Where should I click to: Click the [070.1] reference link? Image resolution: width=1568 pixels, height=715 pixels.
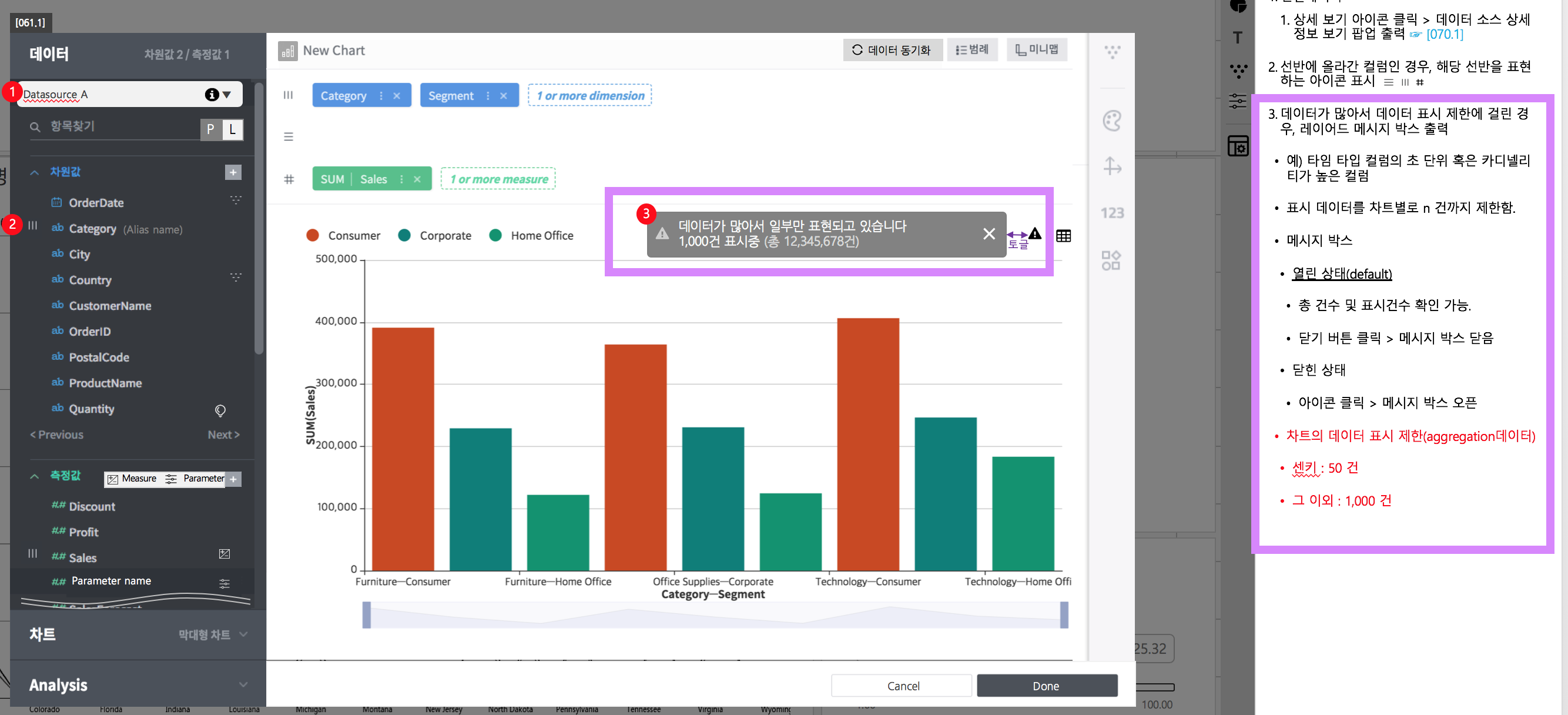[x=1445, y=35]
